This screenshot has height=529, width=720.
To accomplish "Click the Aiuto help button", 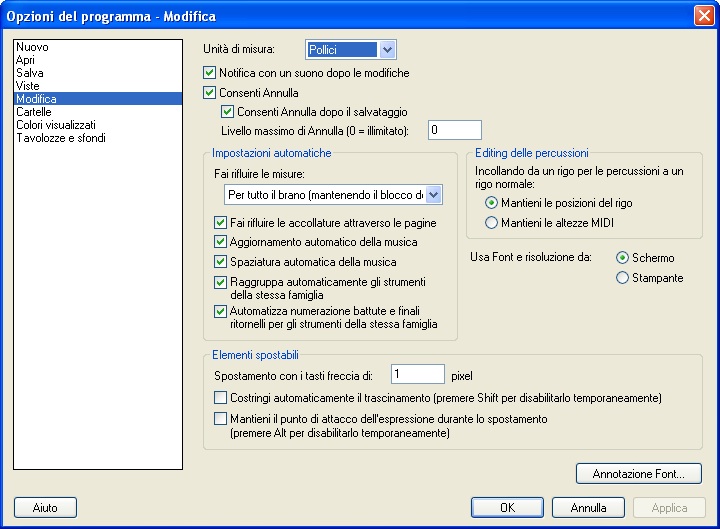I will point(45,507).
